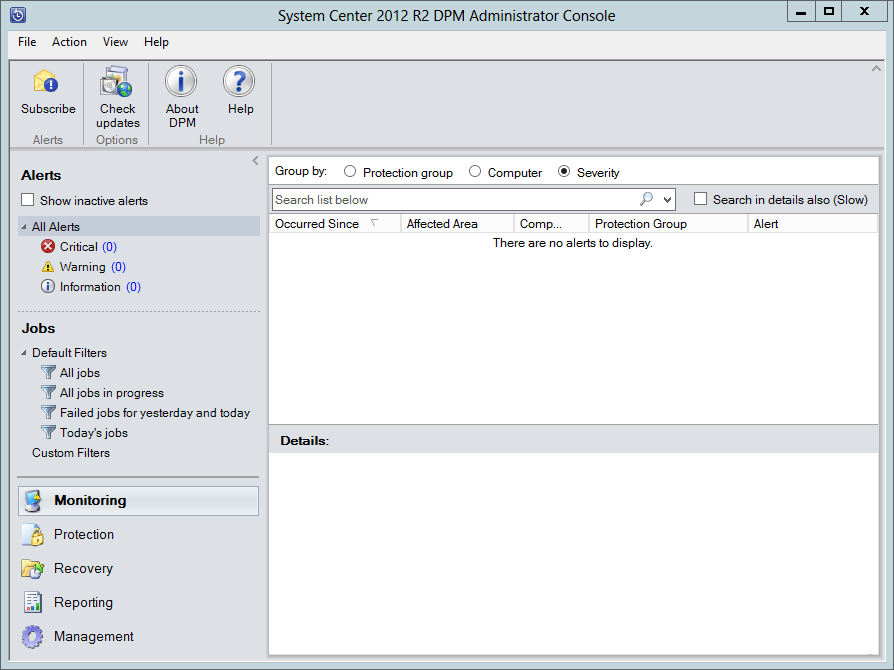
Task: Sort by Comp... column header
Action: (551, 224)
